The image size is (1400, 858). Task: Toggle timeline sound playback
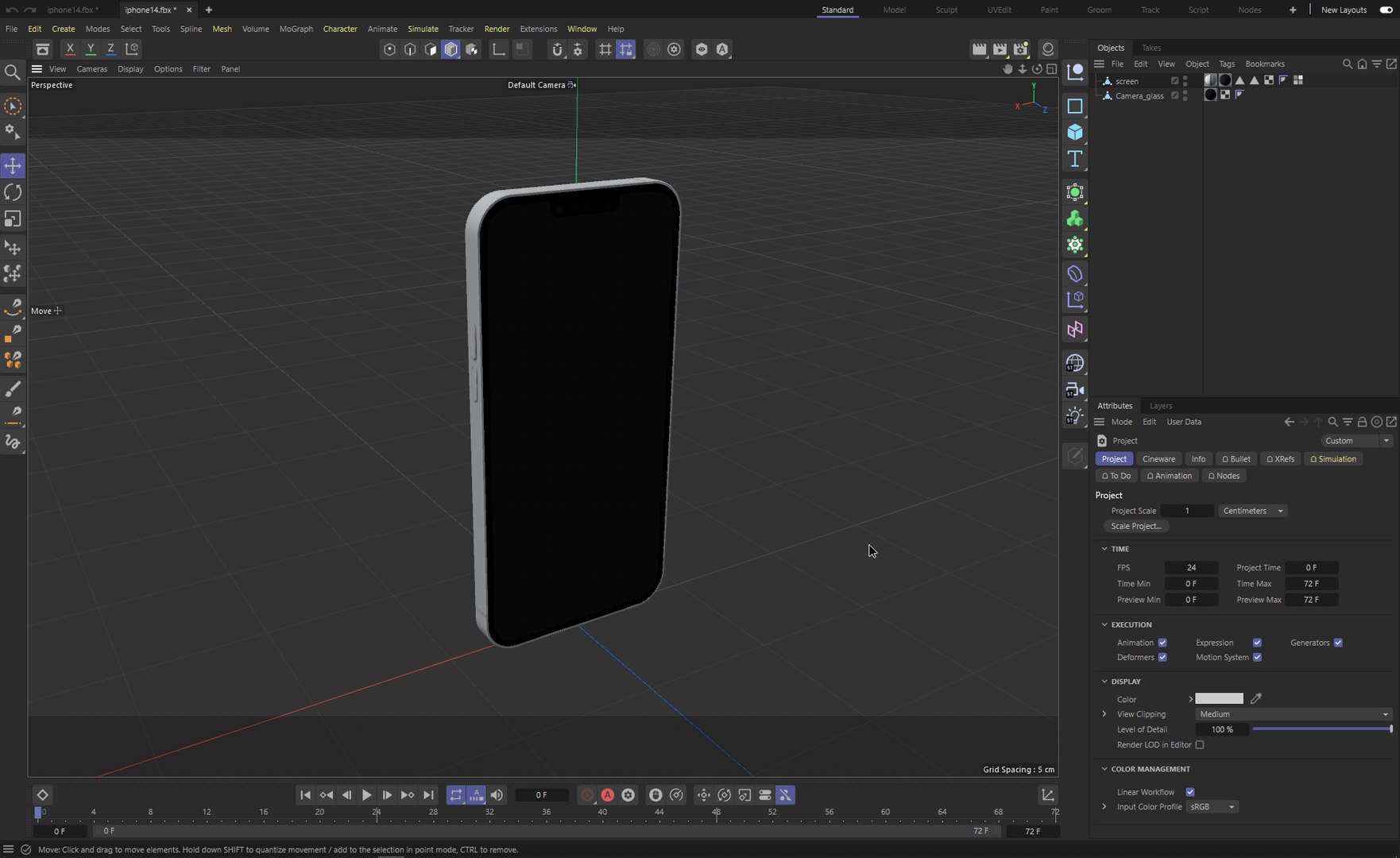point(497,795)
